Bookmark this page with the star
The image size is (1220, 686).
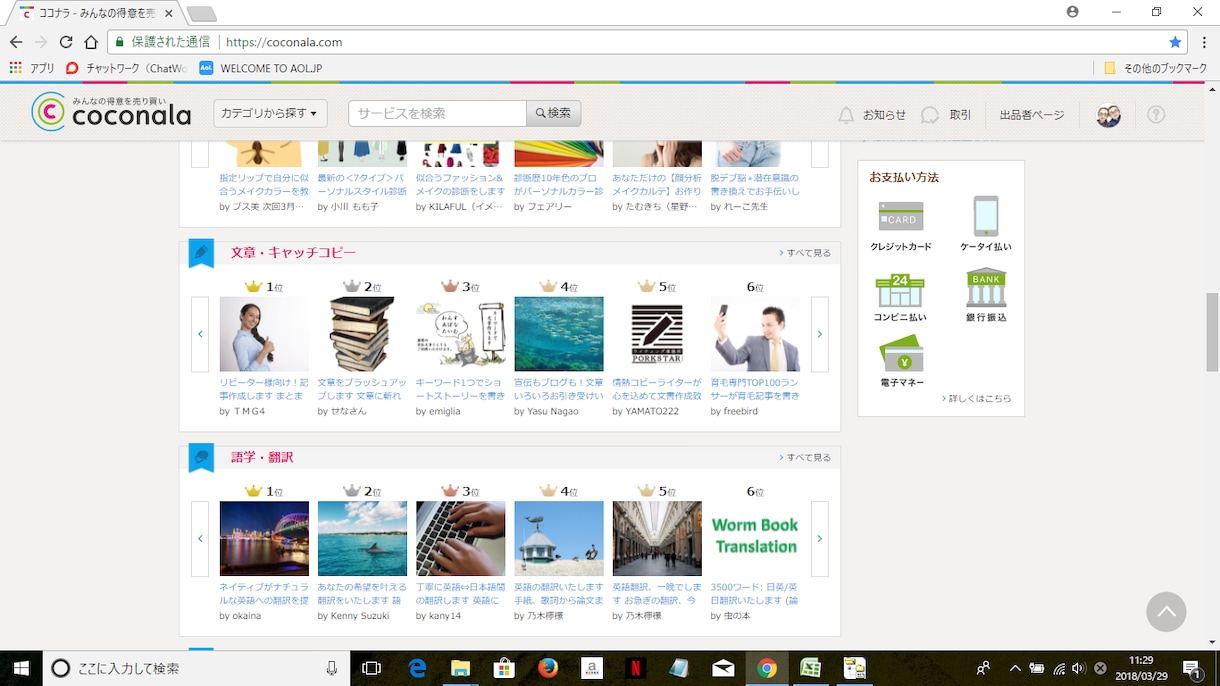[1175, 42]
